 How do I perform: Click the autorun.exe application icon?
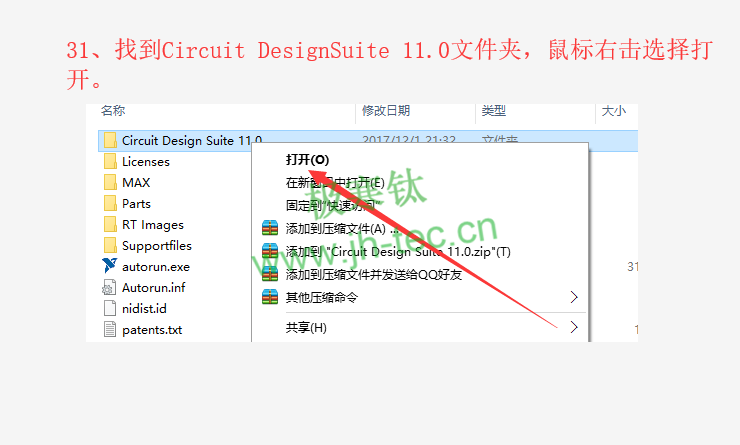(109, 266)
